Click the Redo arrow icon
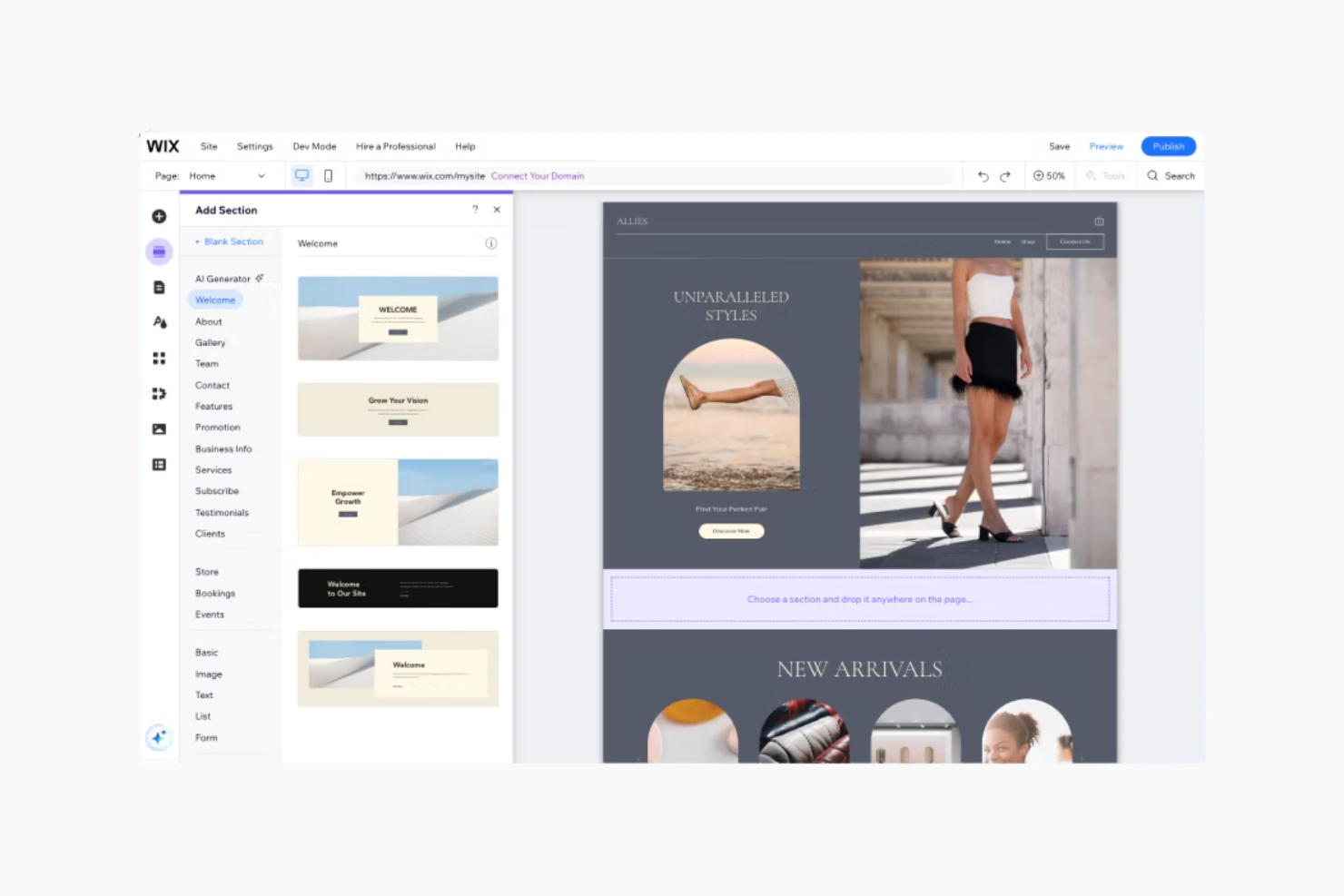 [1006, 175]
